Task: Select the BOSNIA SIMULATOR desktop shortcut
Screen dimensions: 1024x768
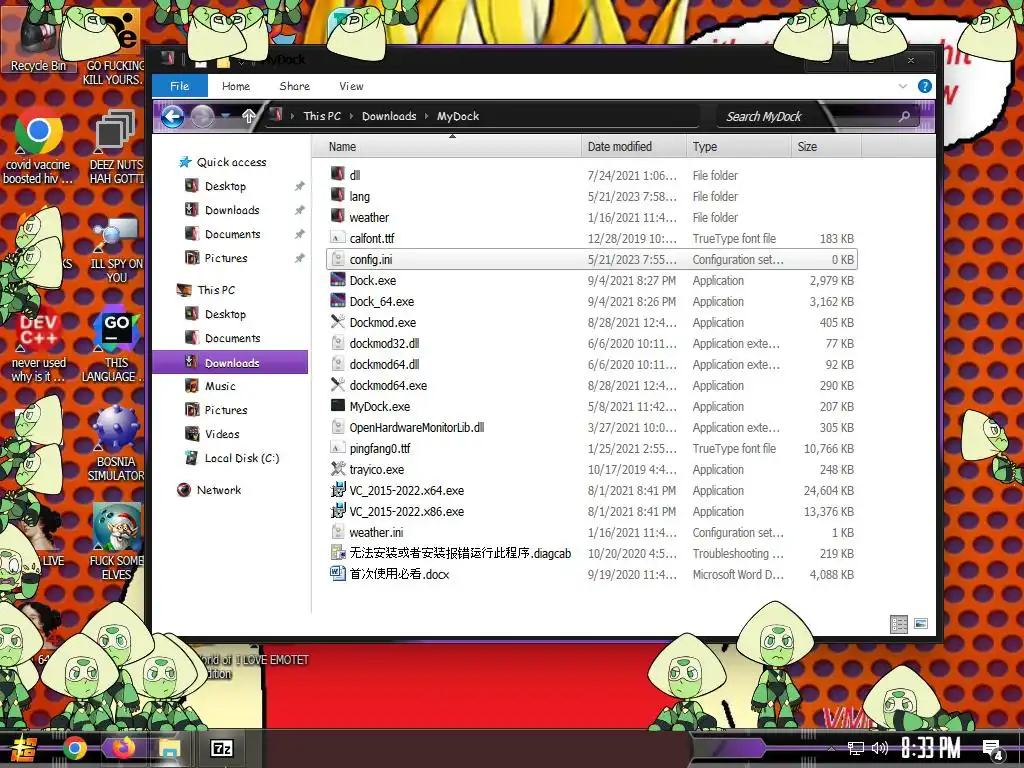Action: tap(116, 445)
